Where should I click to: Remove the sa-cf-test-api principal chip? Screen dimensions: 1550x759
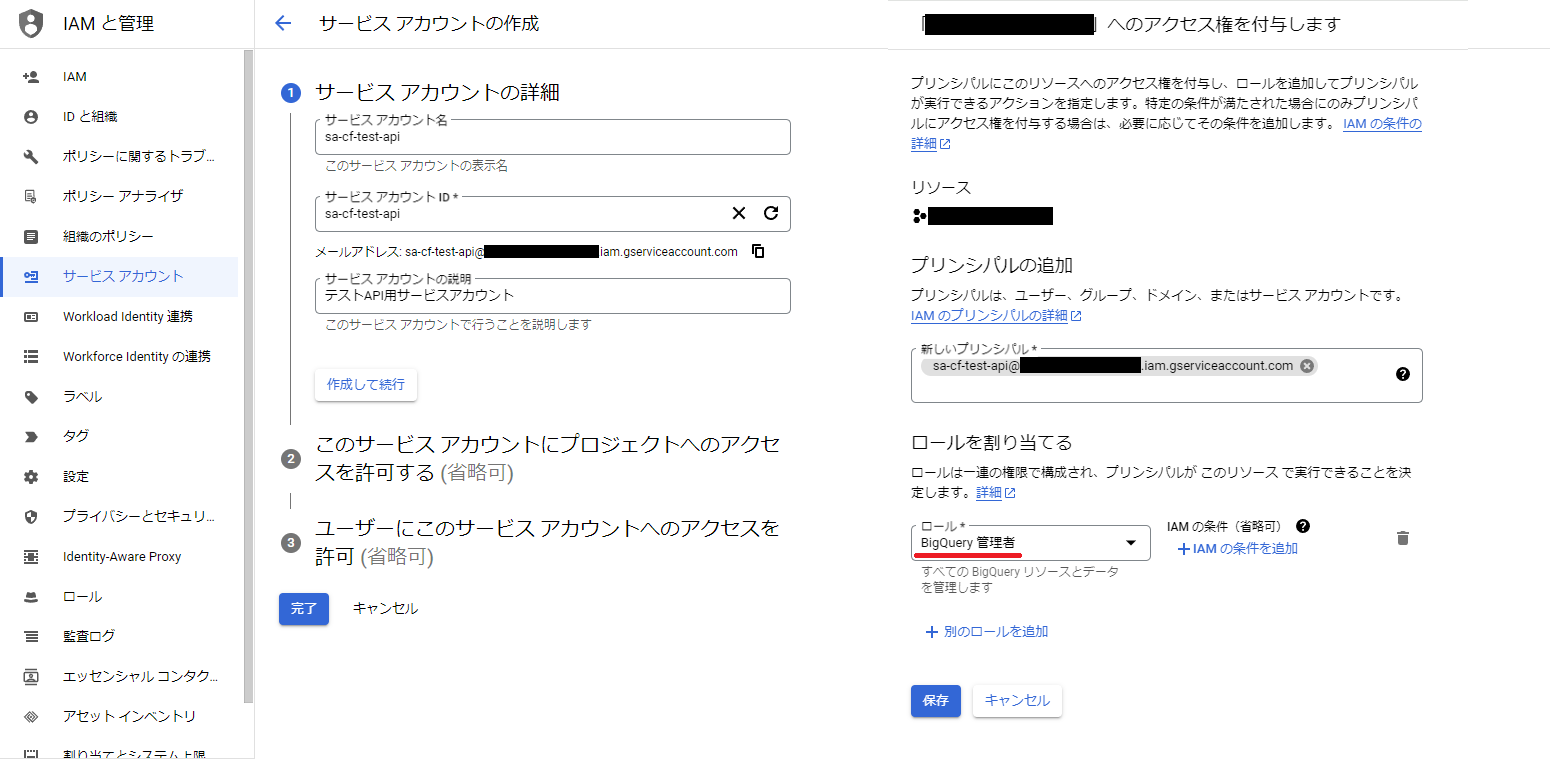click(1307, 366)
